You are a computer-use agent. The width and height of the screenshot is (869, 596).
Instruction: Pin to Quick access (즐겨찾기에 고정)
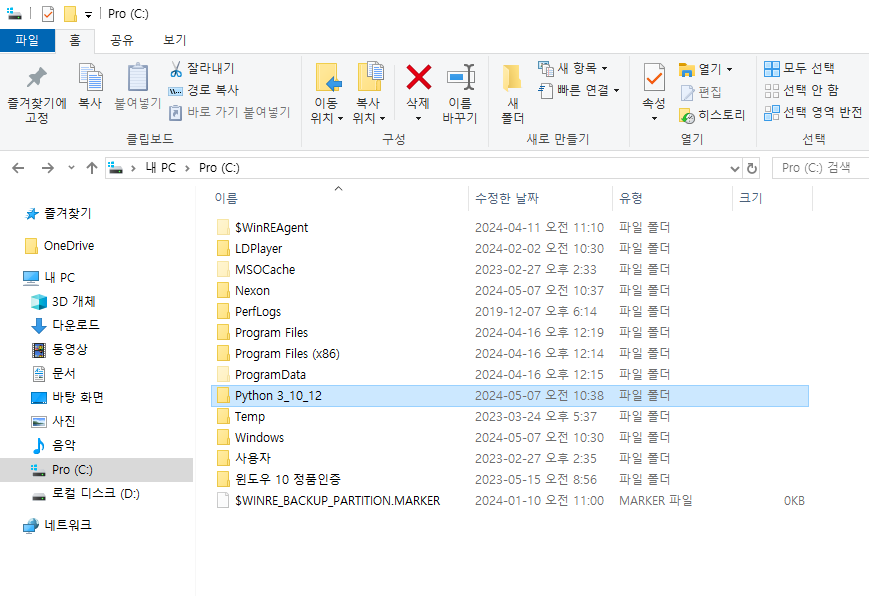click(x=37, y=95)
